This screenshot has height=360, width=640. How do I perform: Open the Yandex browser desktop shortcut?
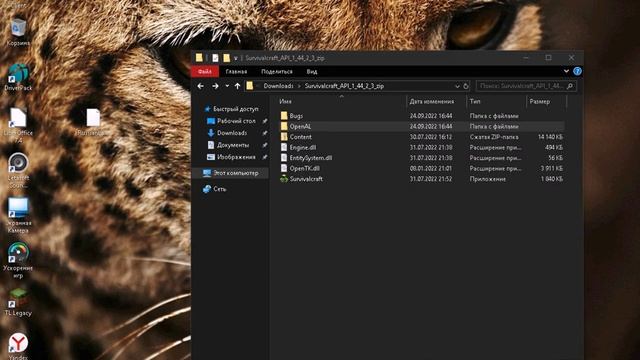click(x=18, y=346)
